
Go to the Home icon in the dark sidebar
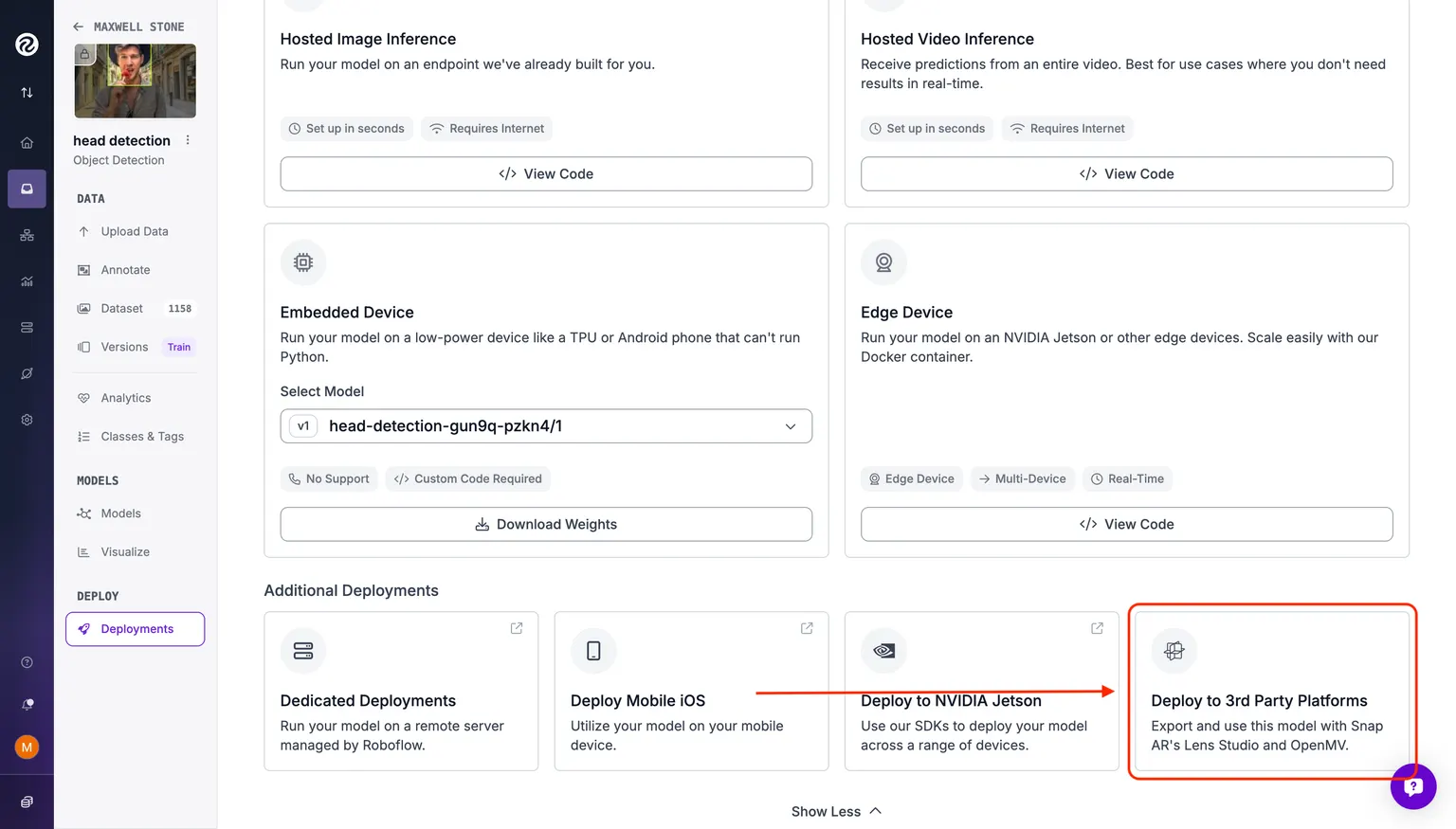pos(27,143)
